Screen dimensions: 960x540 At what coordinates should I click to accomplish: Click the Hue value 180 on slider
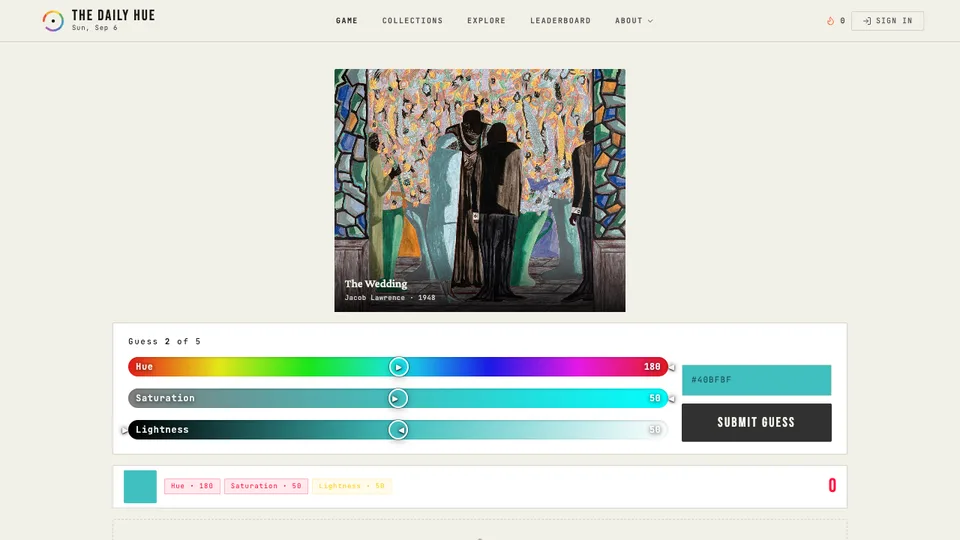(652, 367)
